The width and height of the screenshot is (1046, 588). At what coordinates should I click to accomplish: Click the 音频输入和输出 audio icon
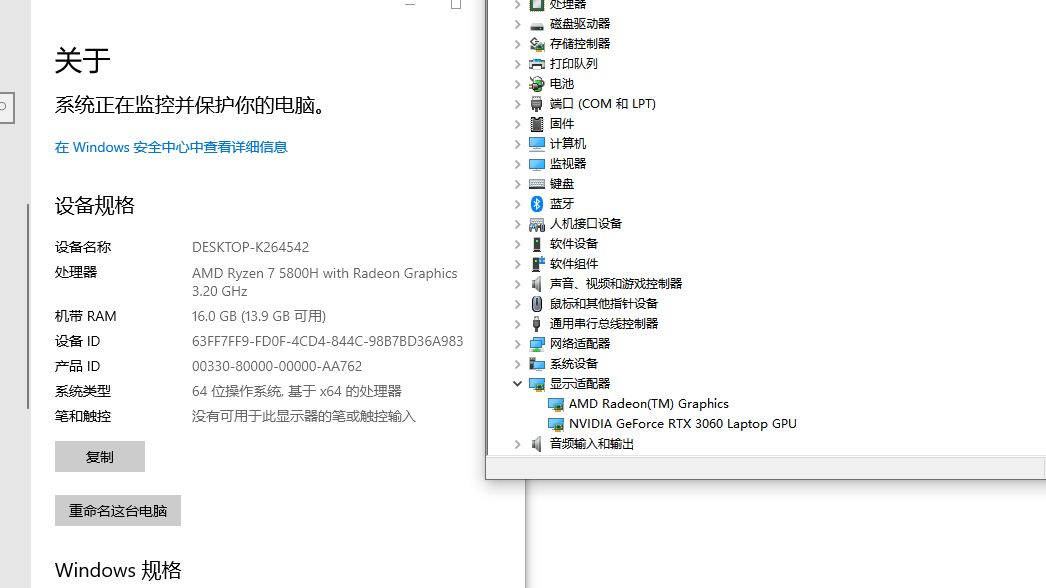tap(536, 444)
